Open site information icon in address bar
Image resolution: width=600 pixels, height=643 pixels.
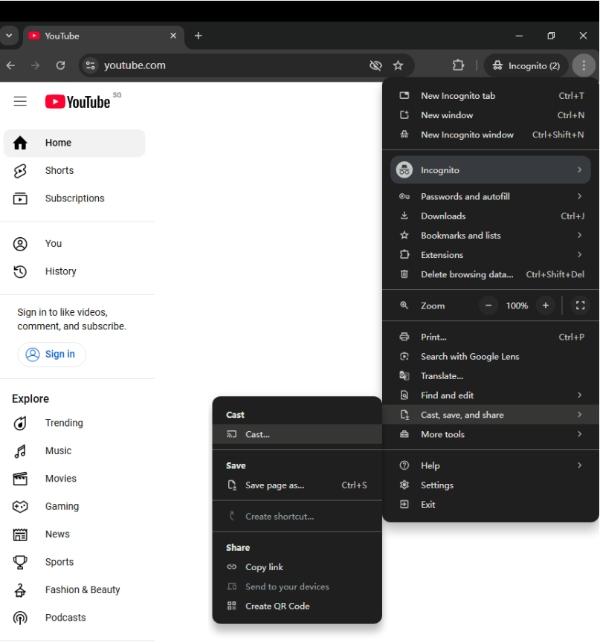click(x=90, y=66)
